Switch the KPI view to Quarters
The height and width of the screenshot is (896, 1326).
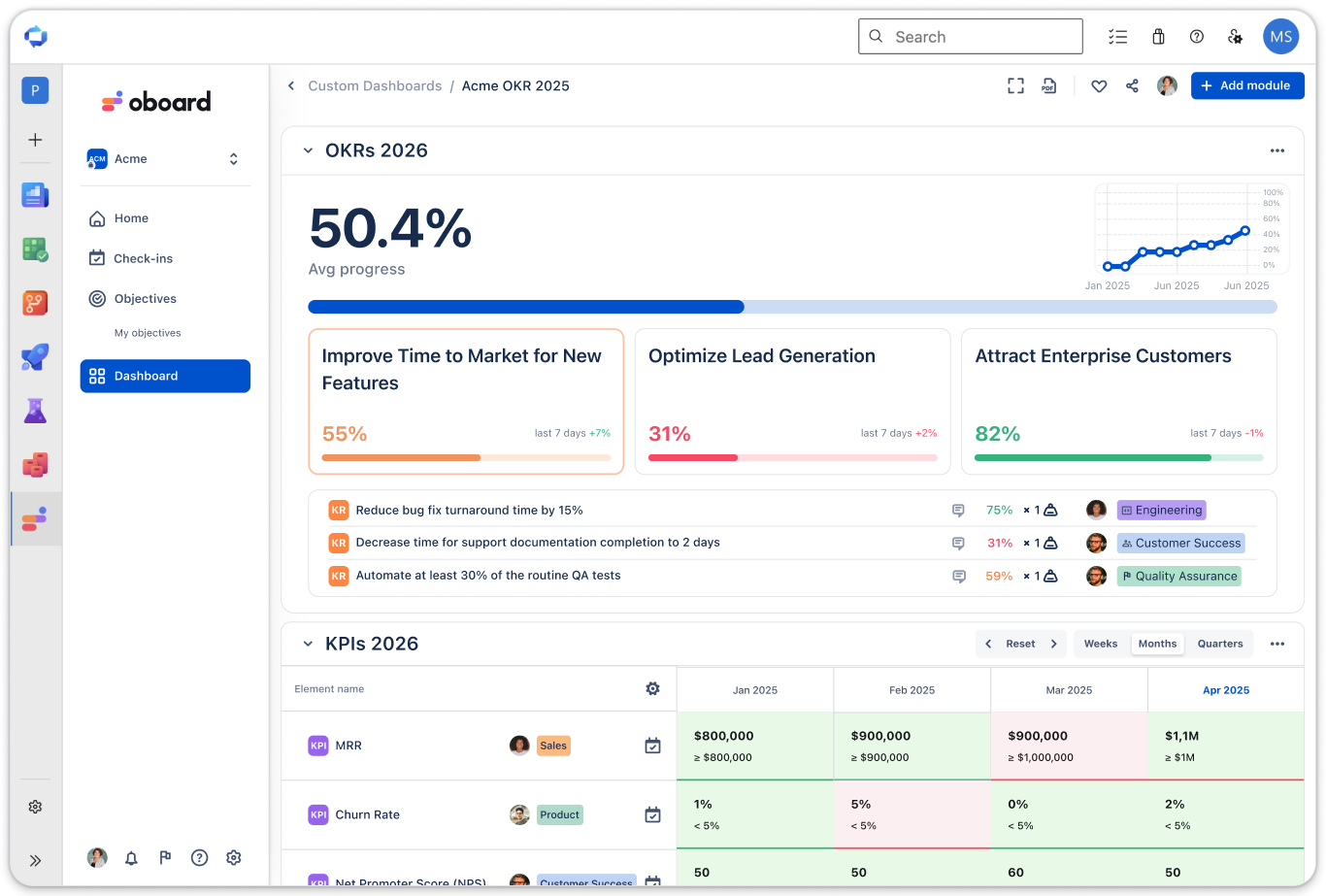click(x=1220, y=644)
